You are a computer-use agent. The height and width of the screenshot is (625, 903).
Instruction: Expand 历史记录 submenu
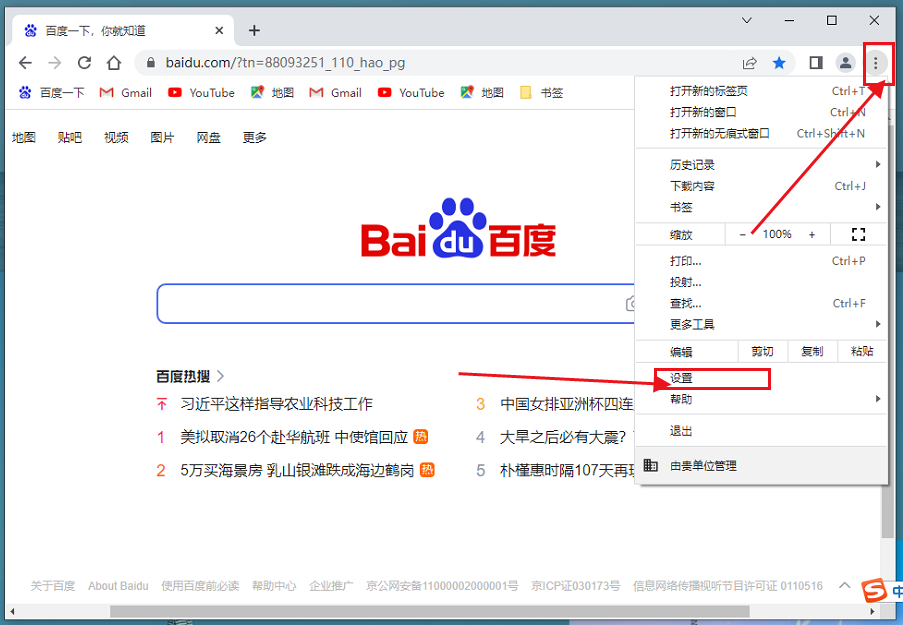click(761, 165)
